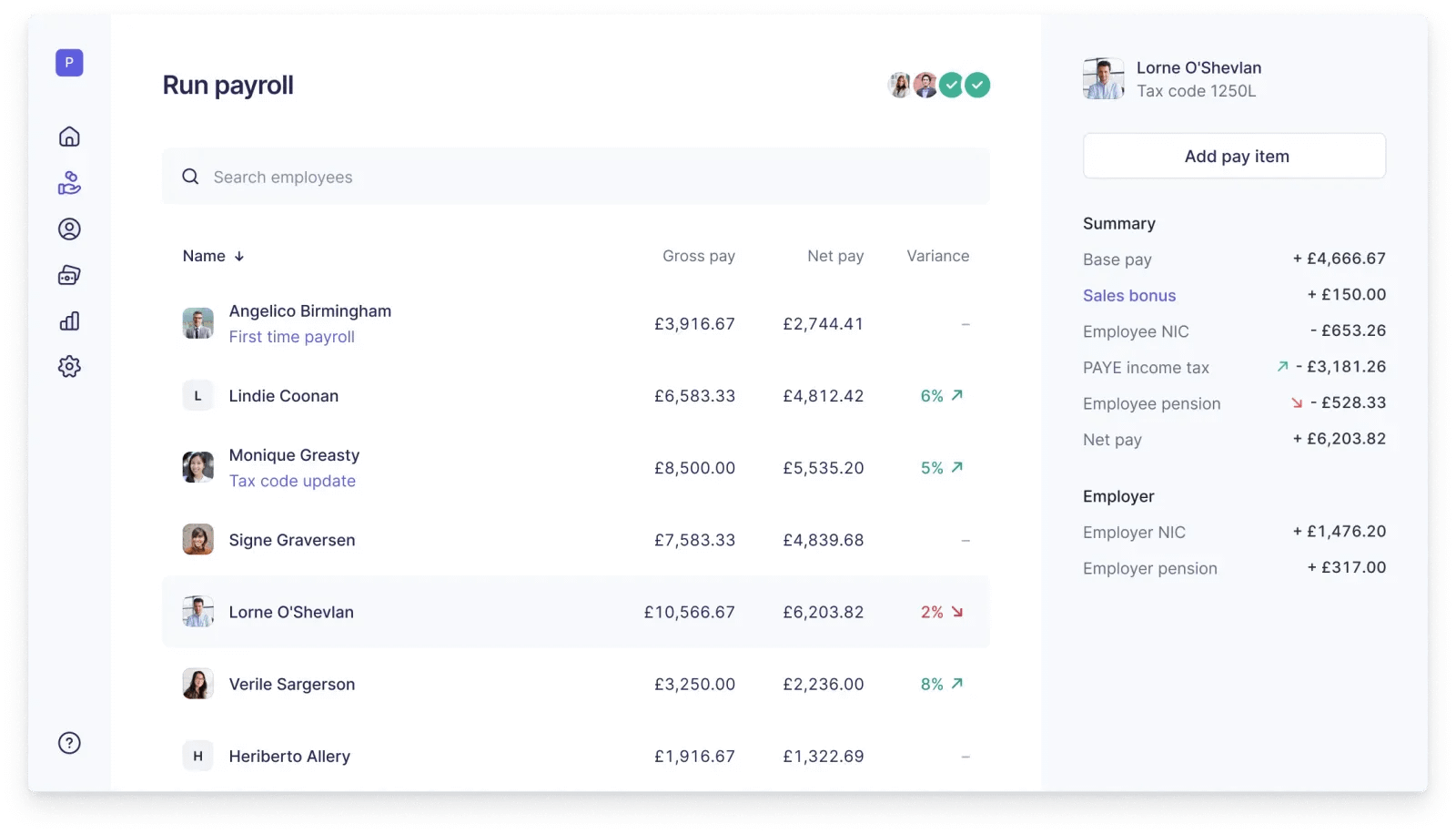Click the P workspace logo
Screen dimensions: 1456x834
pos(68,63)
